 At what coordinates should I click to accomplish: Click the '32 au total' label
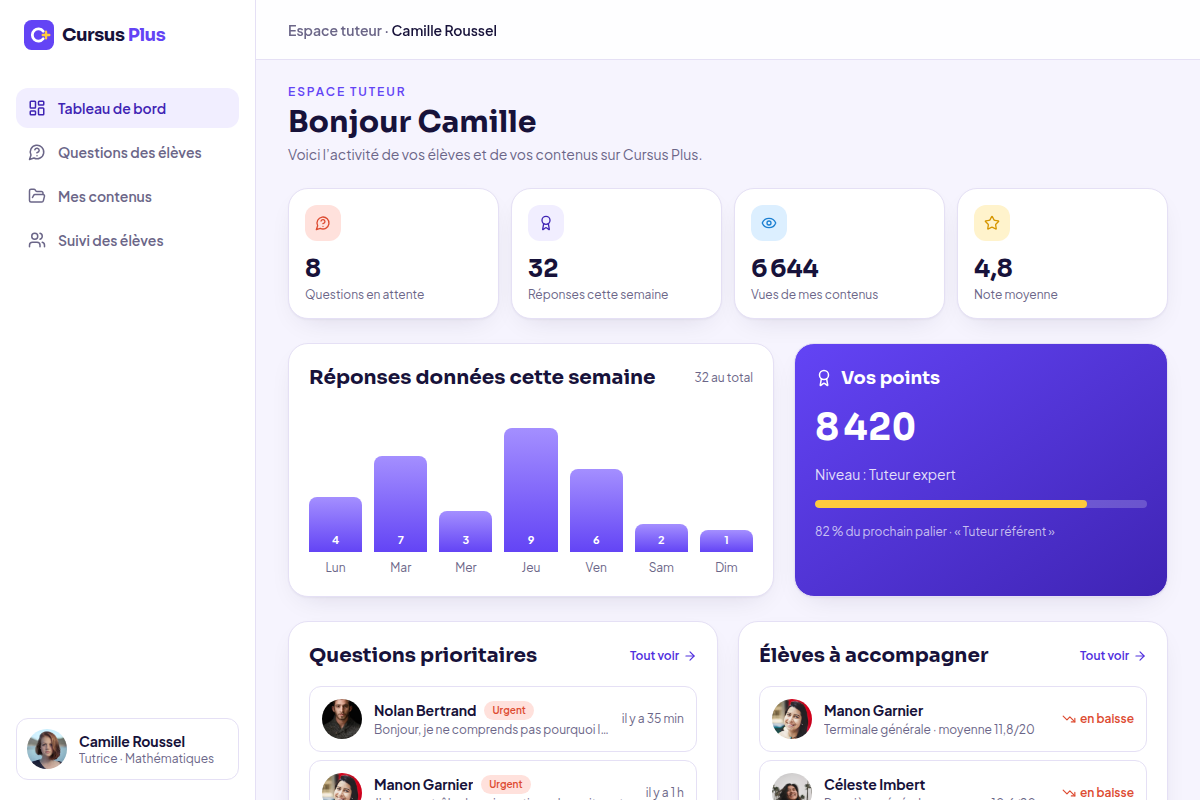(x=724, y=377)
